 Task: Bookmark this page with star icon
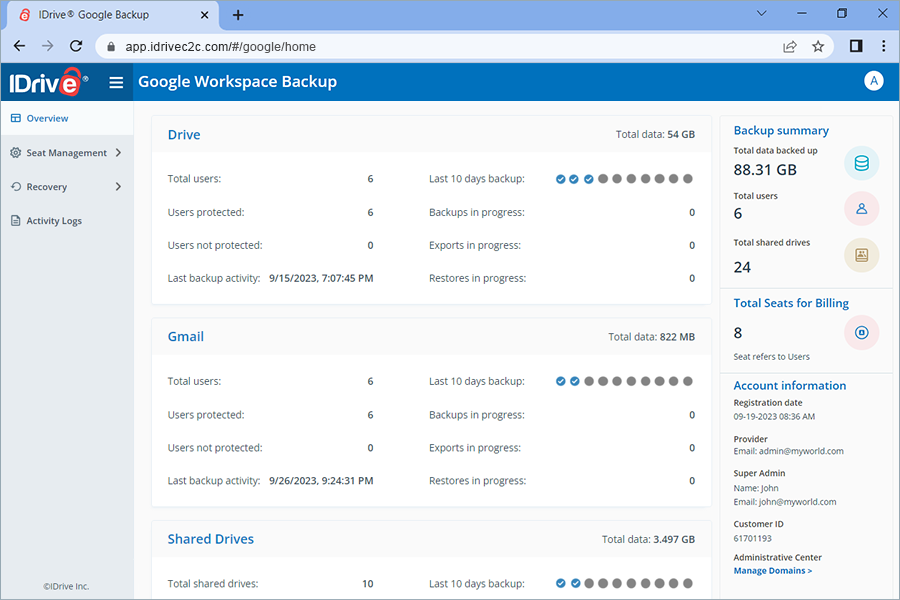click(818, 47)
